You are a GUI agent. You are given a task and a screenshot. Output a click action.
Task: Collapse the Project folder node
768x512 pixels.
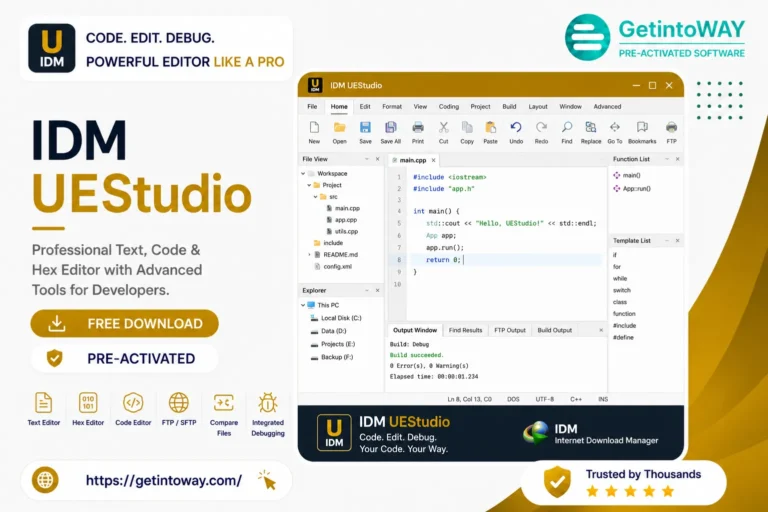[309, 185]
